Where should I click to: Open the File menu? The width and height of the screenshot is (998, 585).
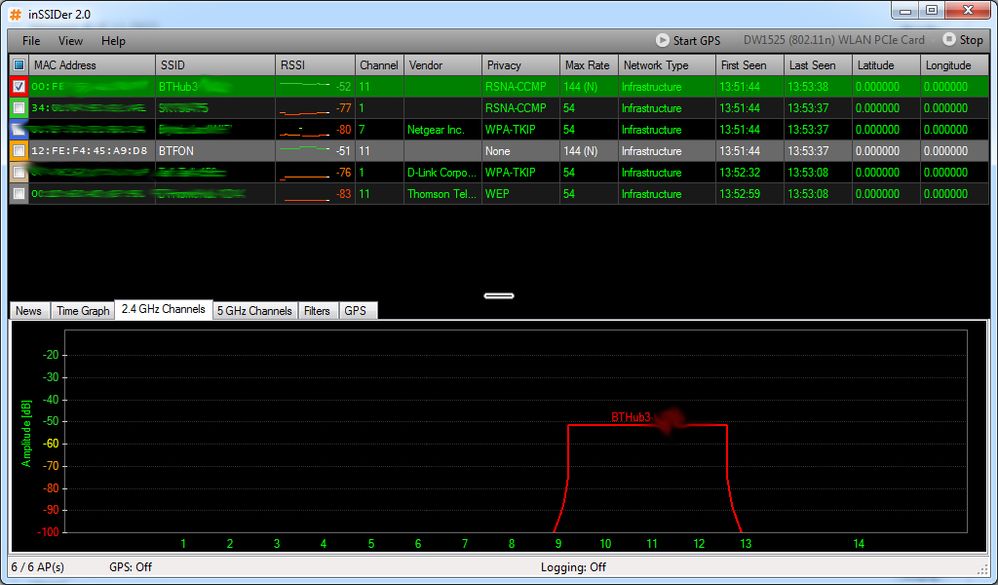31,41
